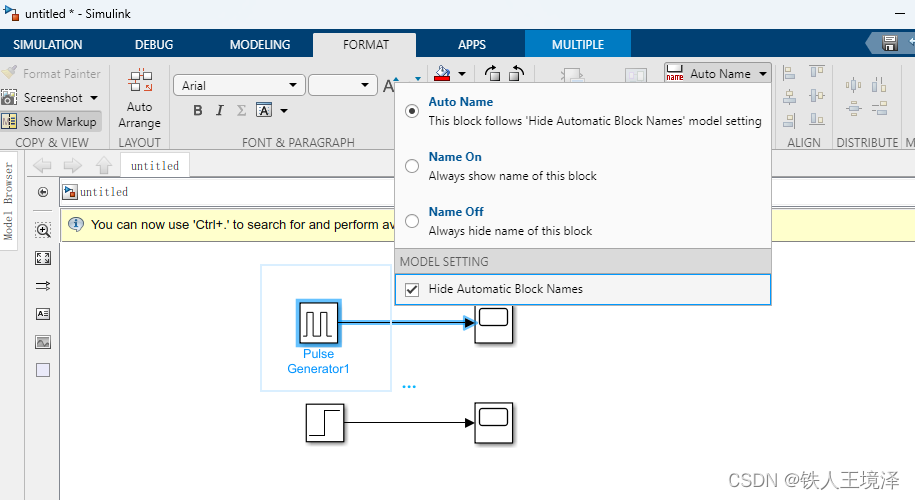
Task: Rotate block clockwise
Action: 493,74
